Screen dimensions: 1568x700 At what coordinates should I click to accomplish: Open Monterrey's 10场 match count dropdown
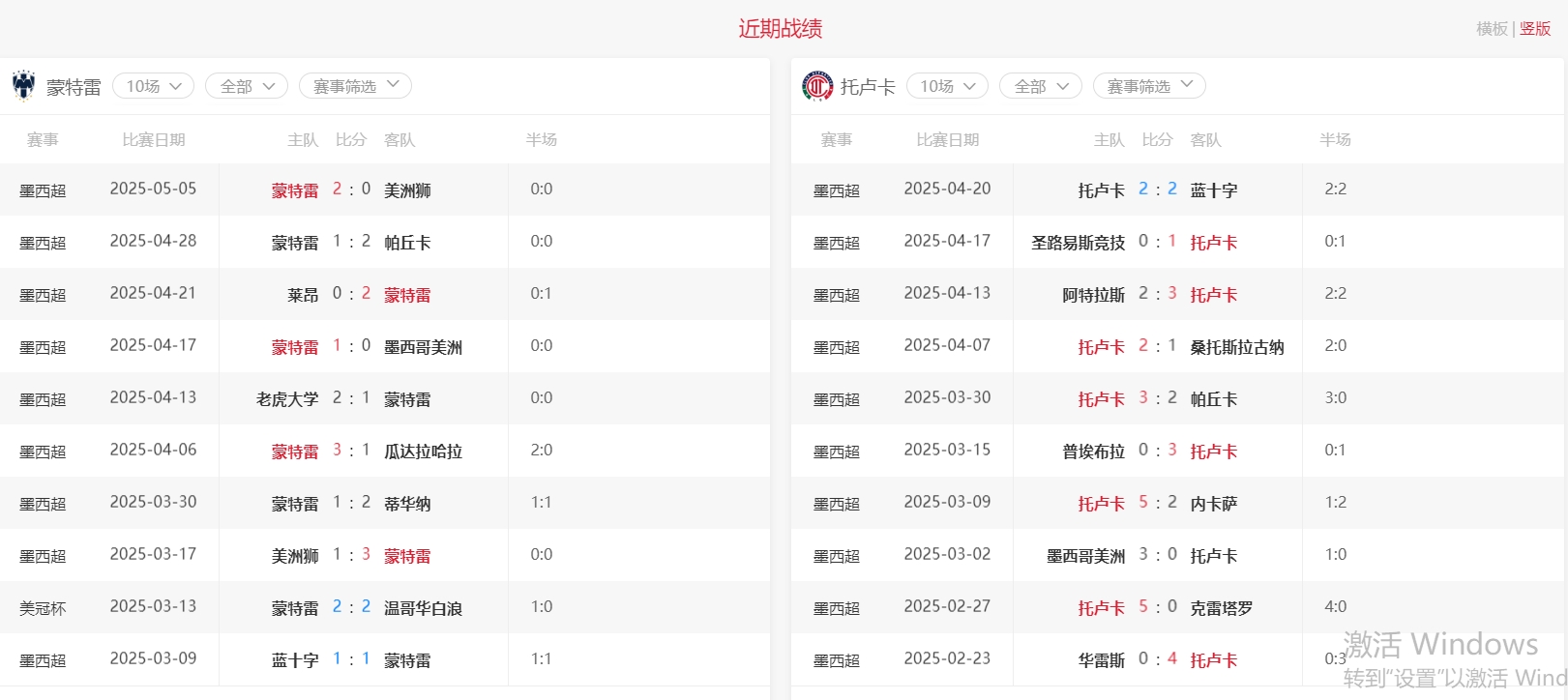[154, 86]
